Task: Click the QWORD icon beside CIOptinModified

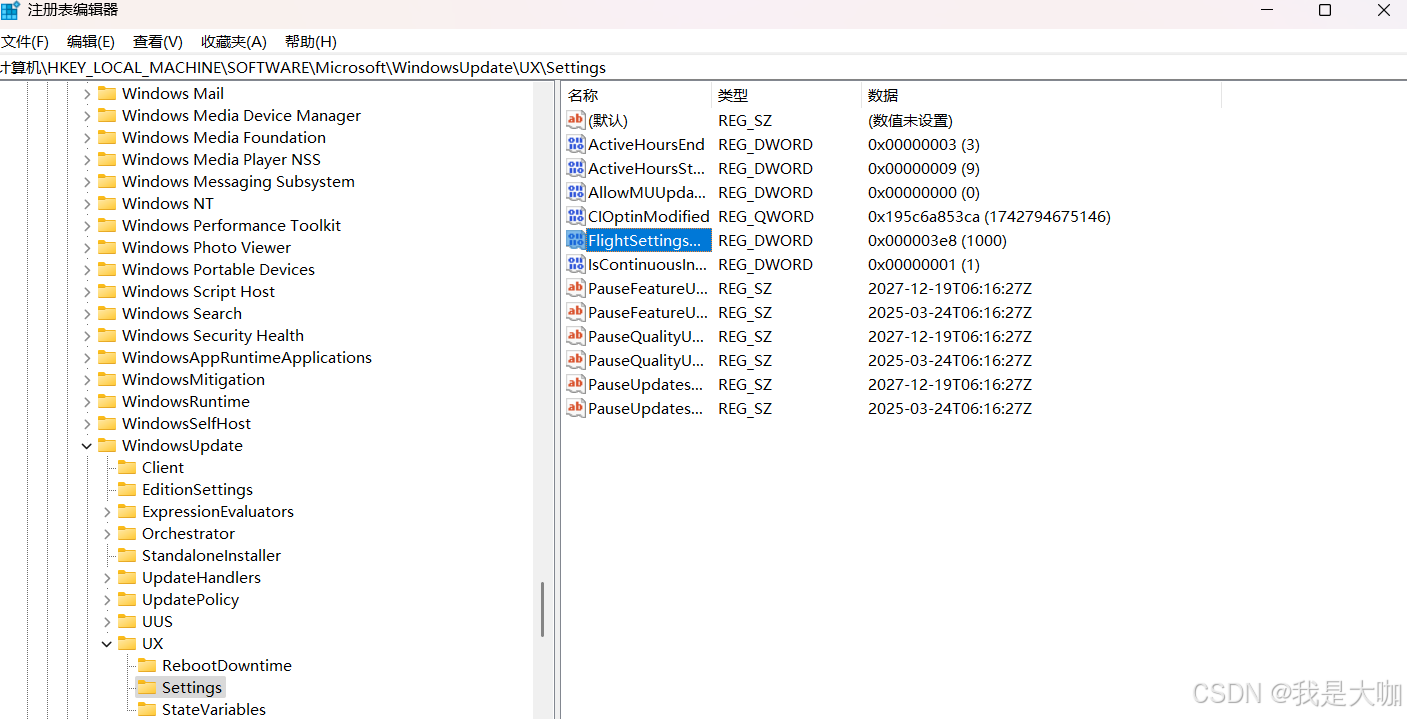Action: [575, 216]
